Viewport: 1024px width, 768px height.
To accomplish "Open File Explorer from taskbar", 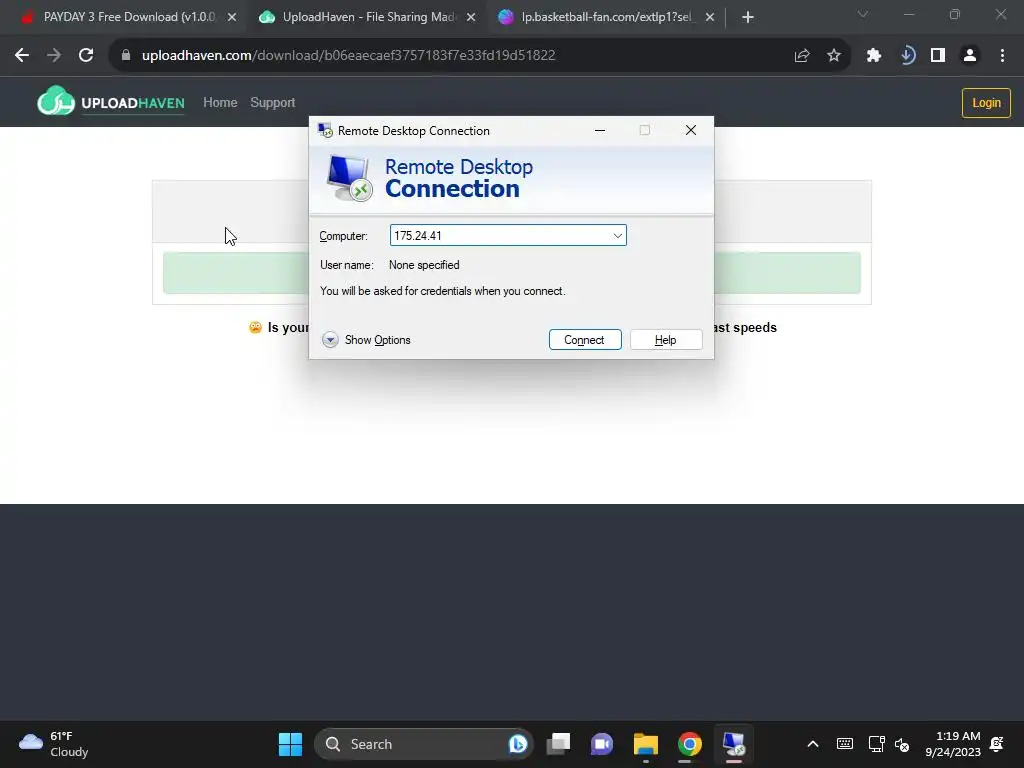I will (x=645, y=744).
